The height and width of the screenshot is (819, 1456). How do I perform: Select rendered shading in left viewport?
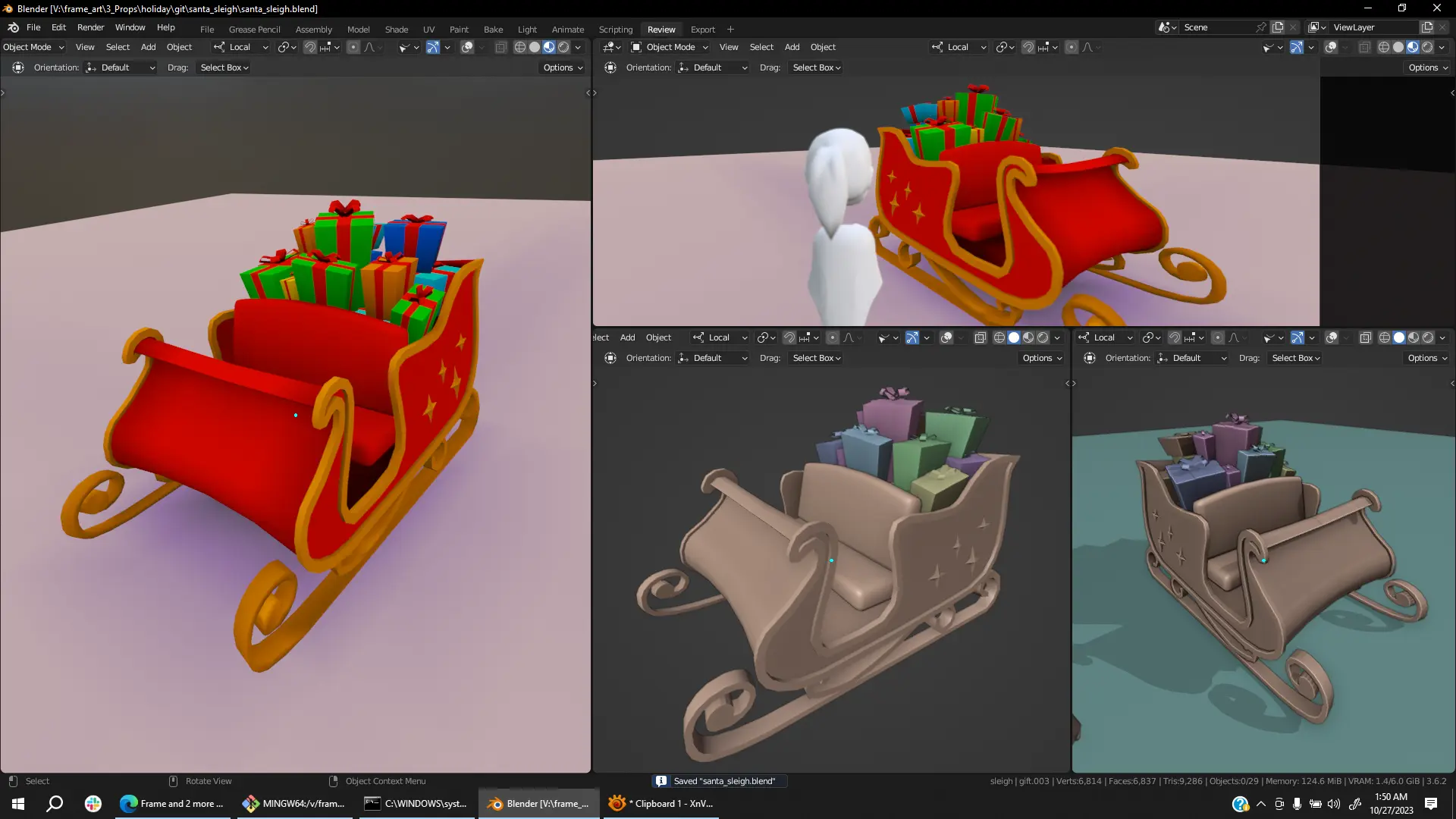(563, 47)
